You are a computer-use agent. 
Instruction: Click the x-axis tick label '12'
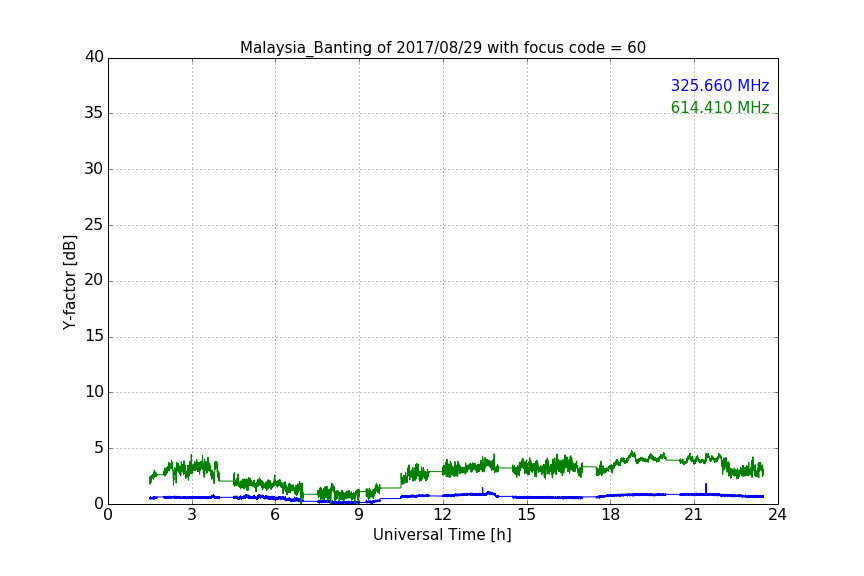[x=443, y=515]
